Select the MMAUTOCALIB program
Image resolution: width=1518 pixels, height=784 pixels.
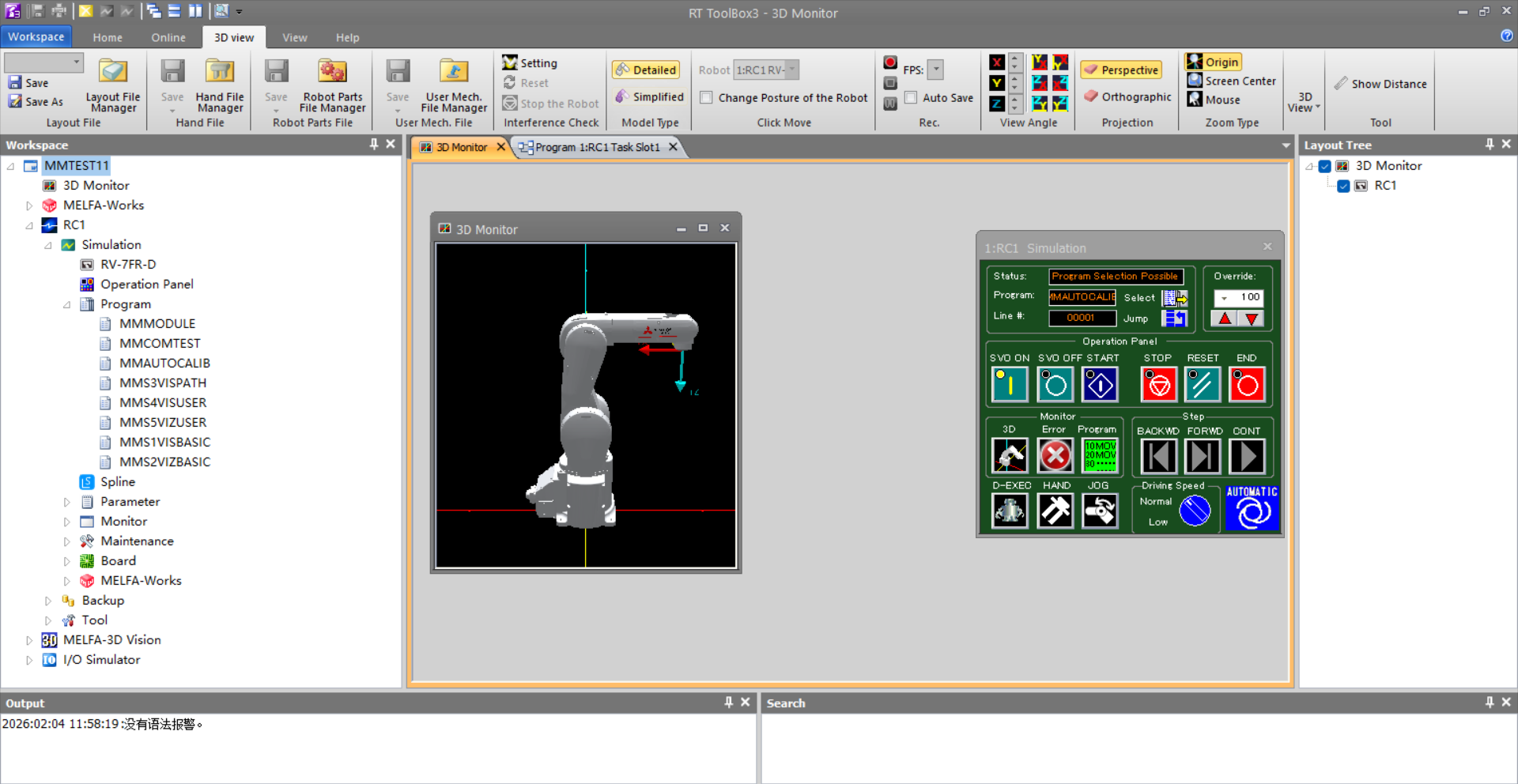[x=164, y=363]
